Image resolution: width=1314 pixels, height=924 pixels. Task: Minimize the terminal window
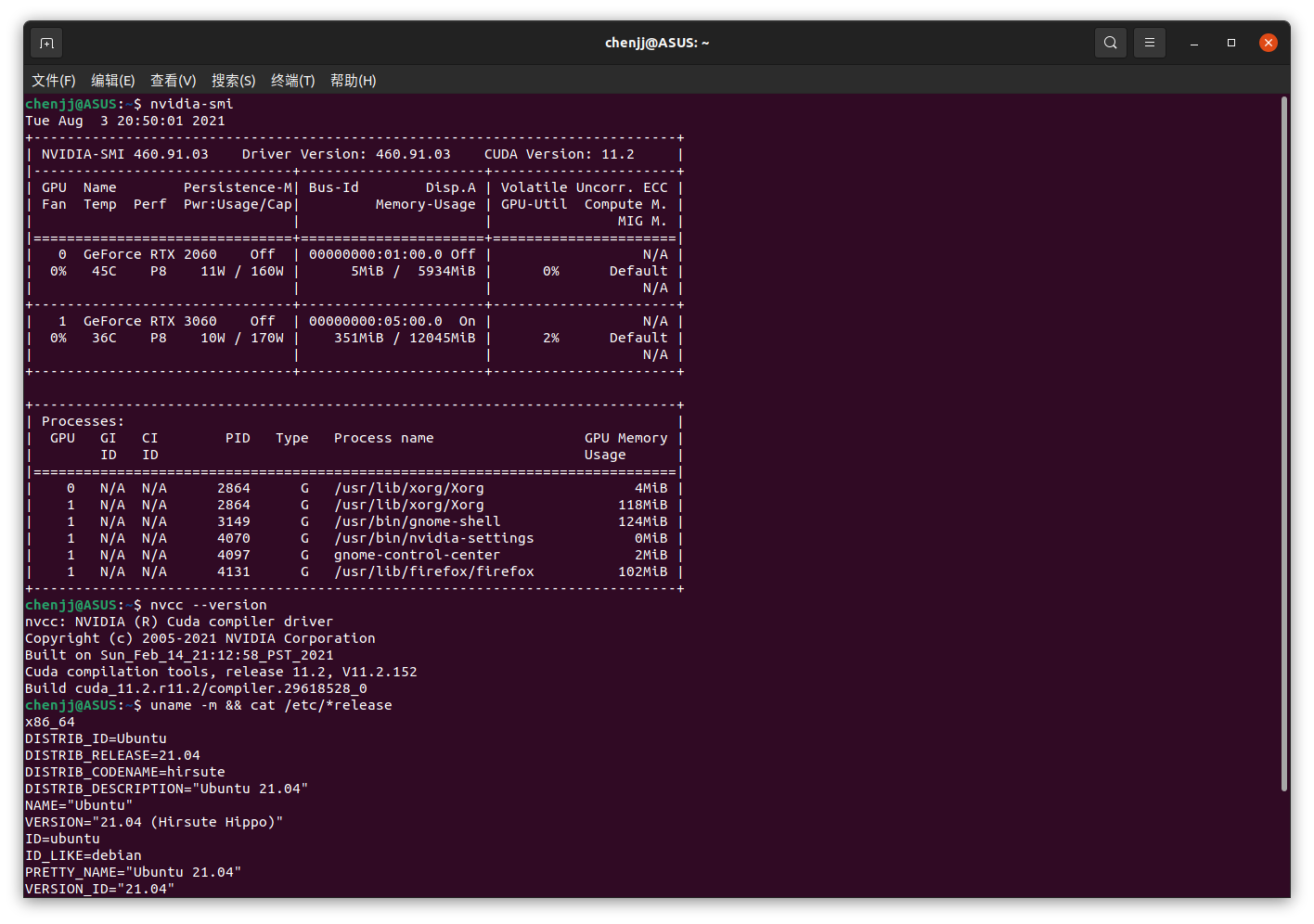pyautogui.click(x=1194, y=43)
